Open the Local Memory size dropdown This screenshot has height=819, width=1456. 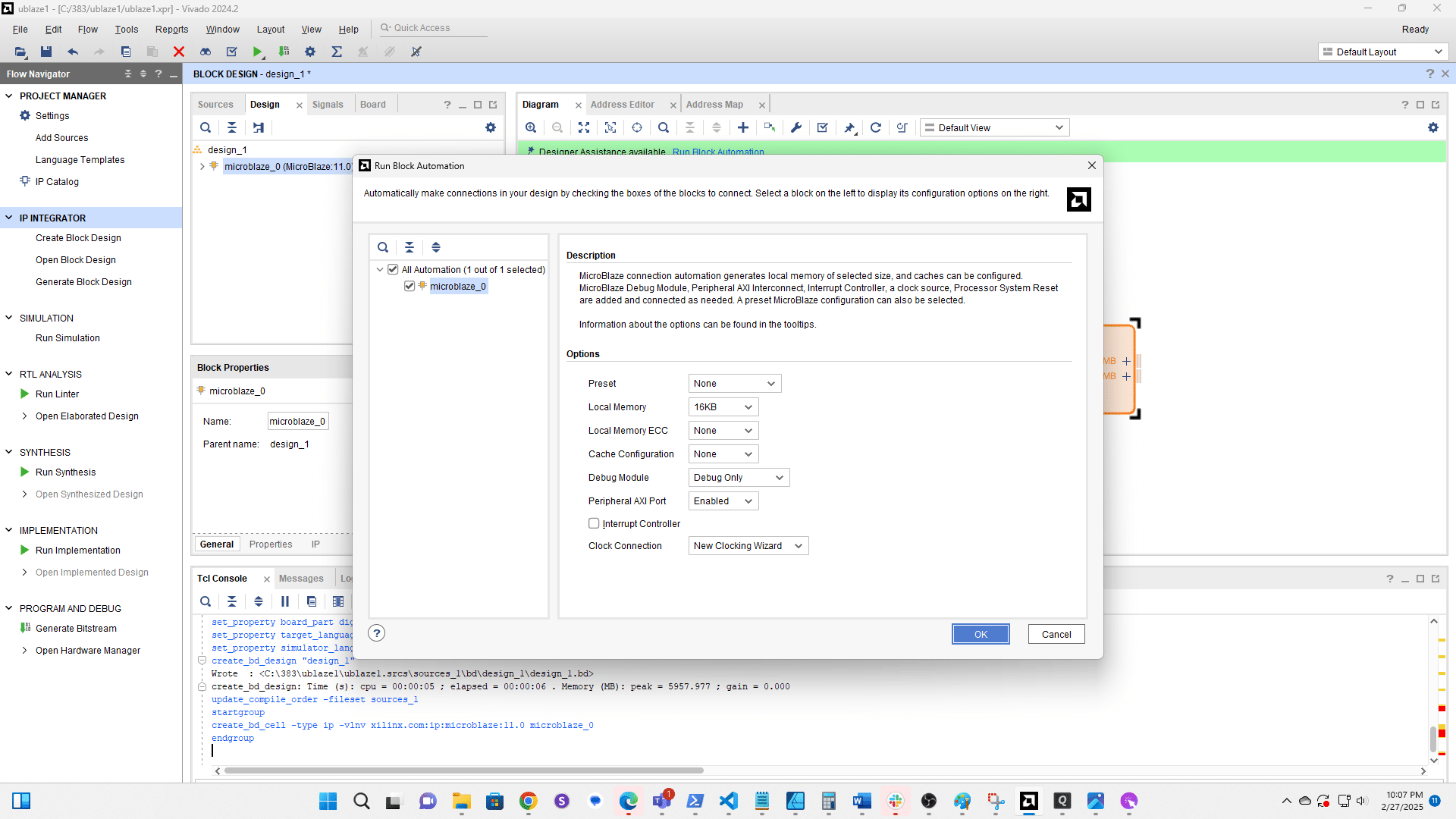pyautogui.click(x=723, y=407)
